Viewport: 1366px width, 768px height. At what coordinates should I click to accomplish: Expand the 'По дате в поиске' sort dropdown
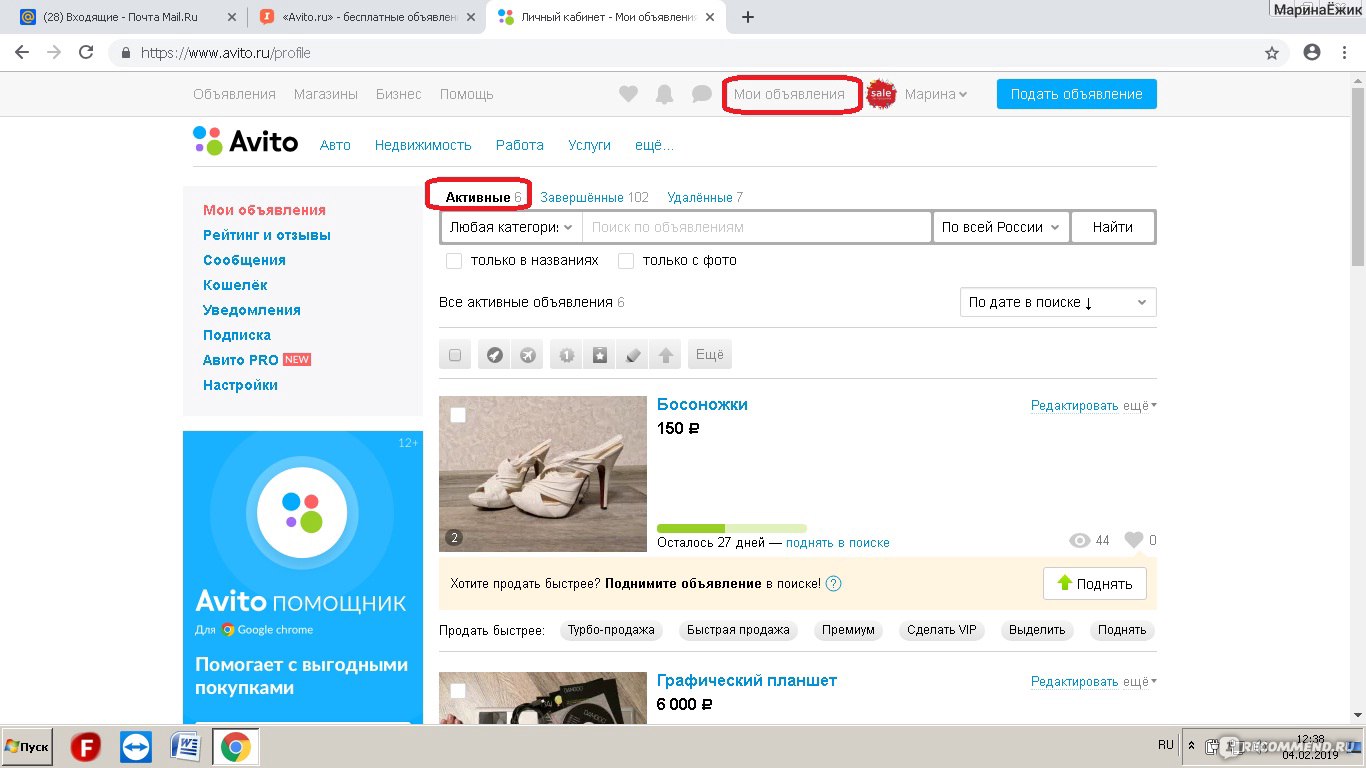(1057, 302)
